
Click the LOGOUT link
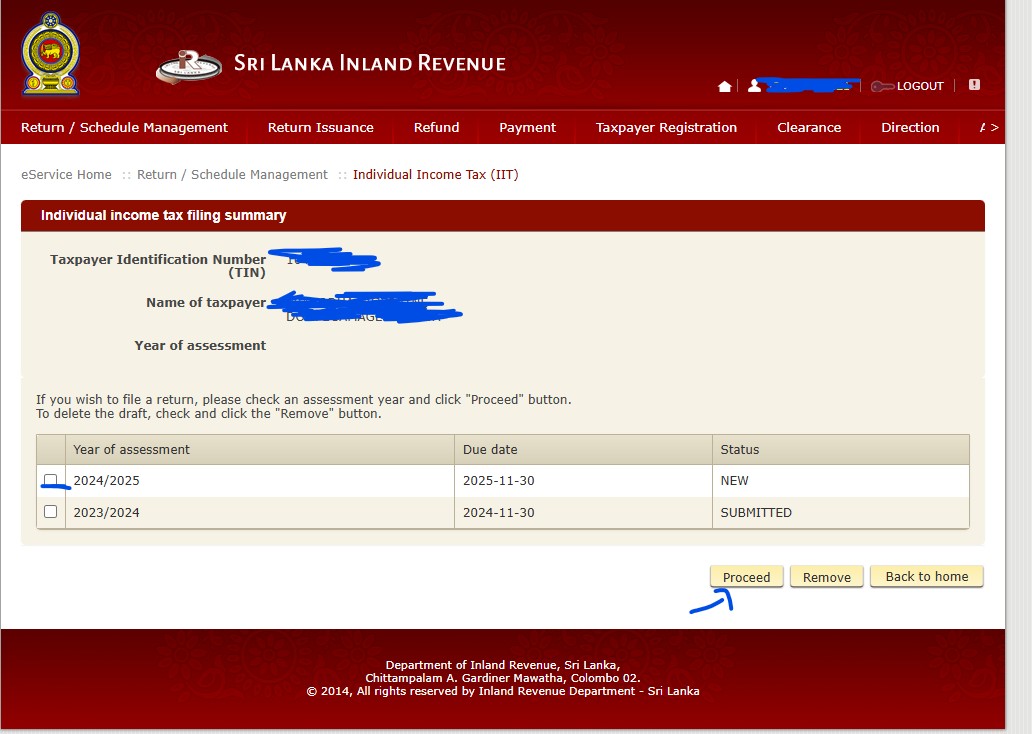click(920, 87)
